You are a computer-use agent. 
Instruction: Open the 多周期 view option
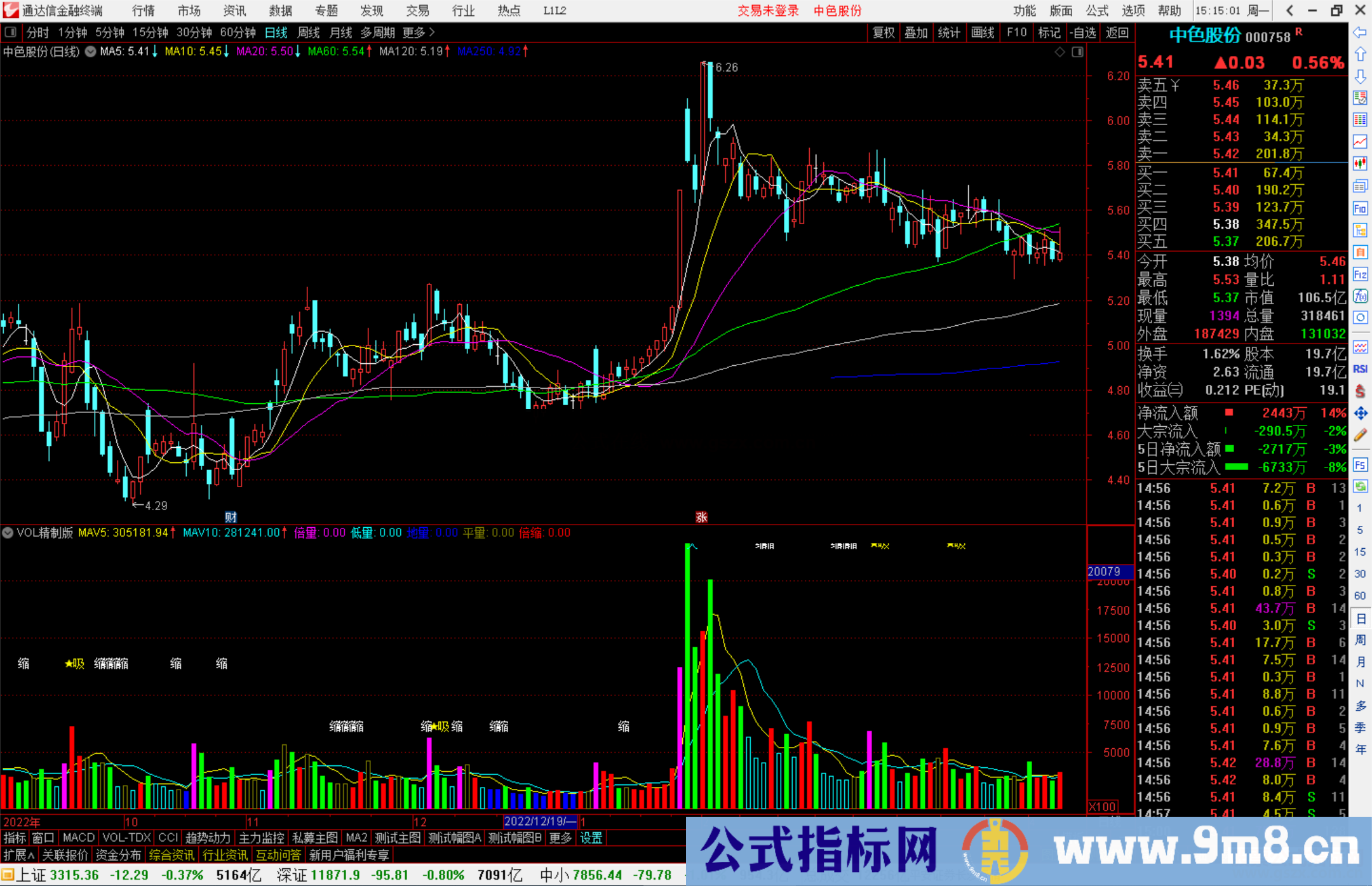378,32
